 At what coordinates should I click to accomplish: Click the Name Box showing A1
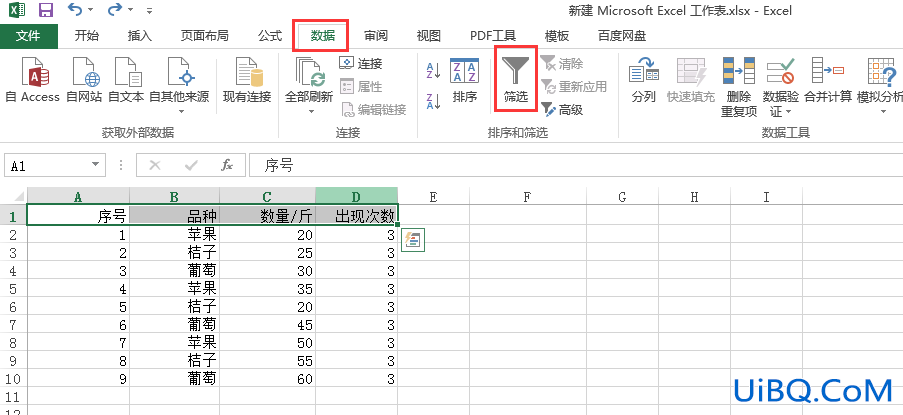point(47,166)
